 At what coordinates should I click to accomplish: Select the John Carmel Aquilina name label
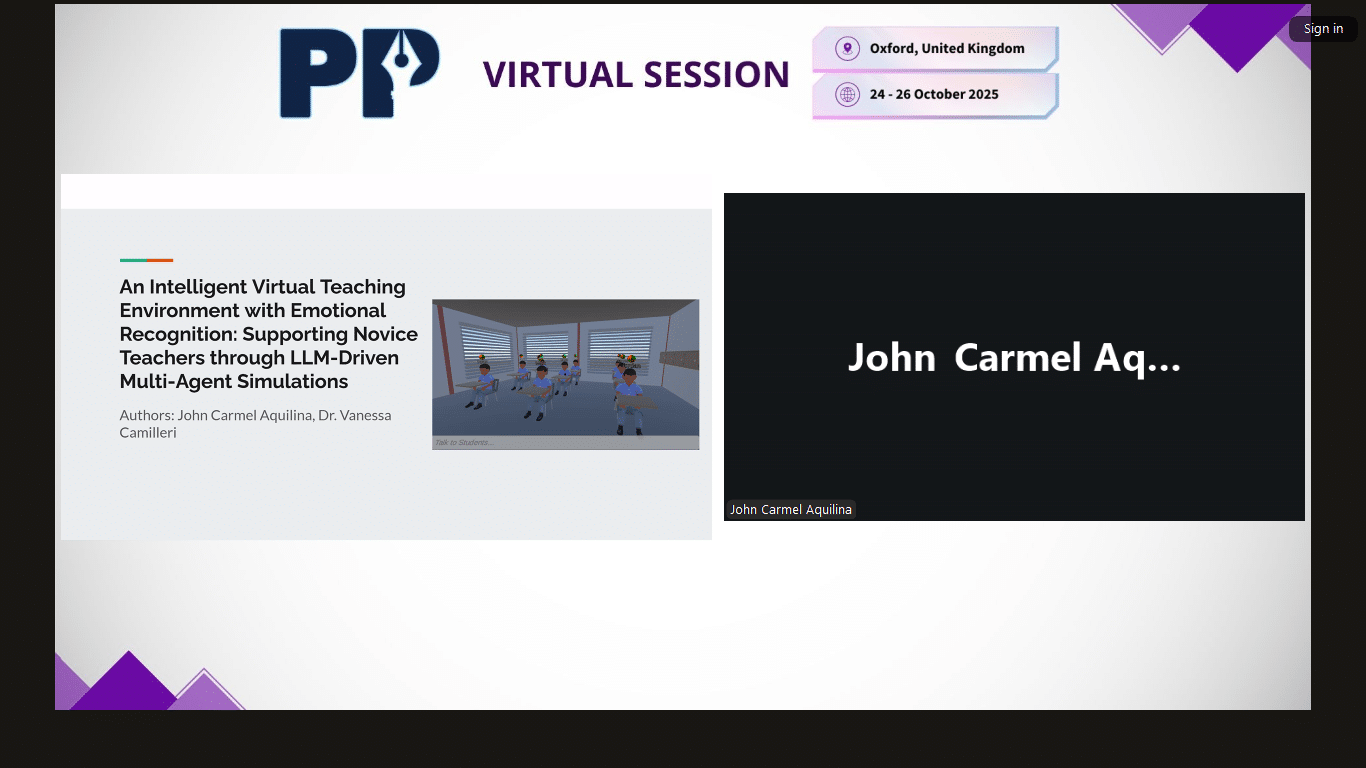[x=790, y=510]
